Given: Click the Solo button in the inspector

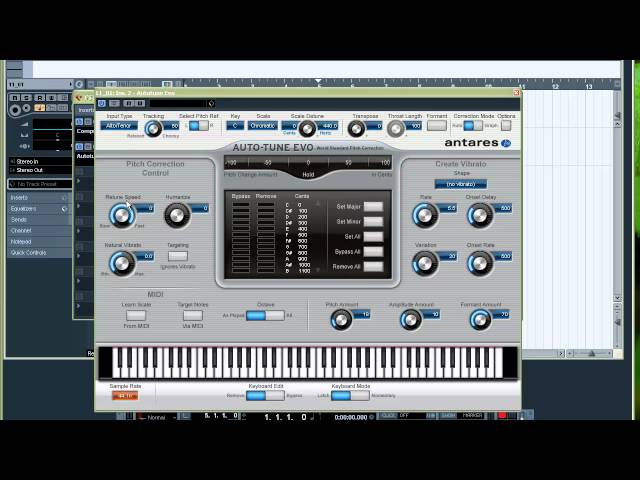Looking at the screenshot, I should [26, 98].
